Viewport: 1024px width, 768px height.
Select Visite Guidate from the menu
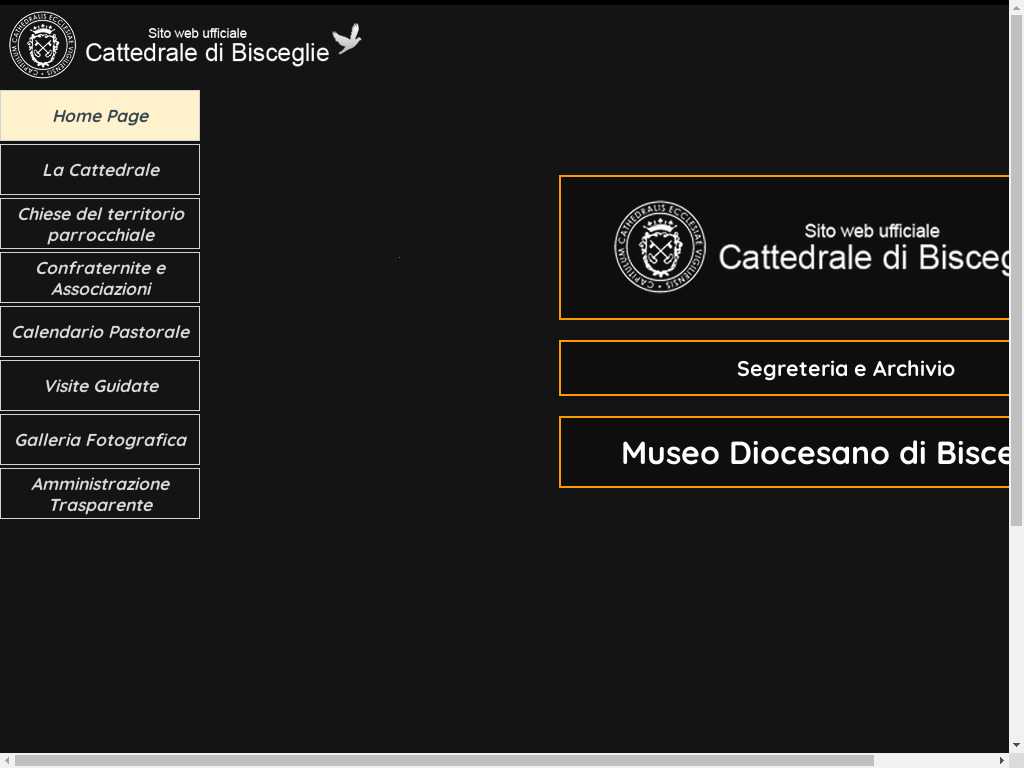(100, 386)
